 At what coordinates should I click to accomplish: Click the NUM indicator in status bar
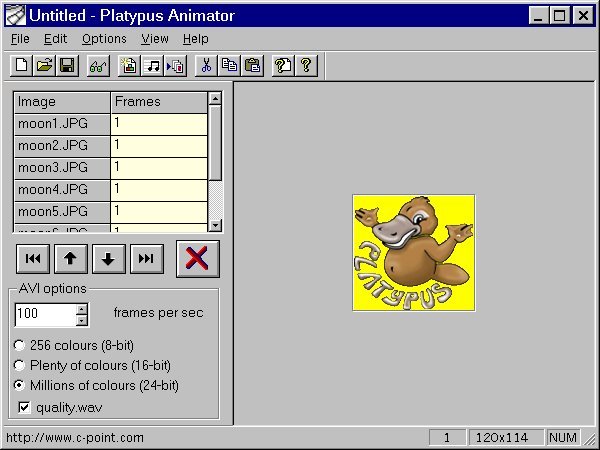562,437
